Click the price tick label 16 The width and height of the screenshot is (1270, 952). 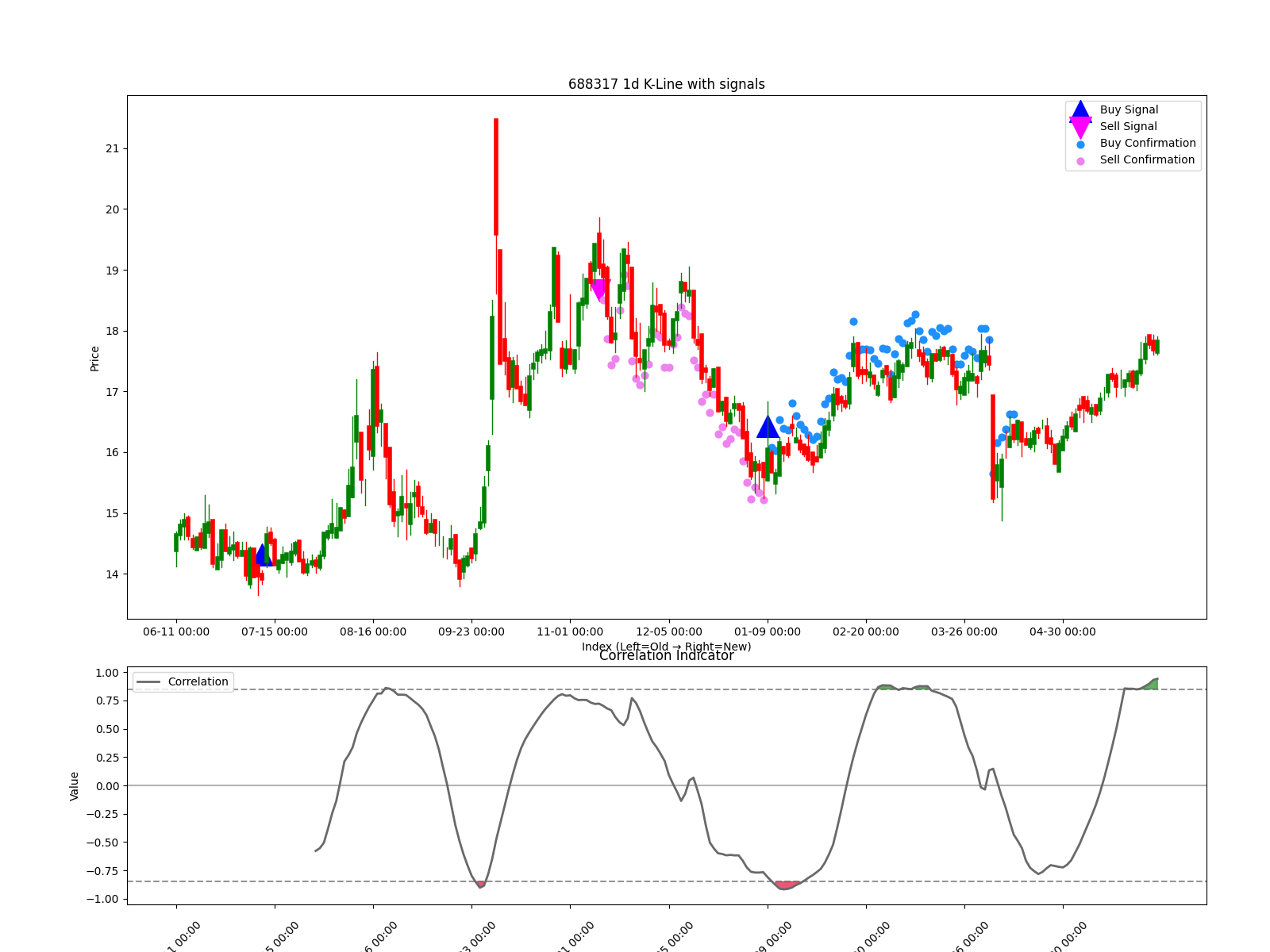pos(112,453)
